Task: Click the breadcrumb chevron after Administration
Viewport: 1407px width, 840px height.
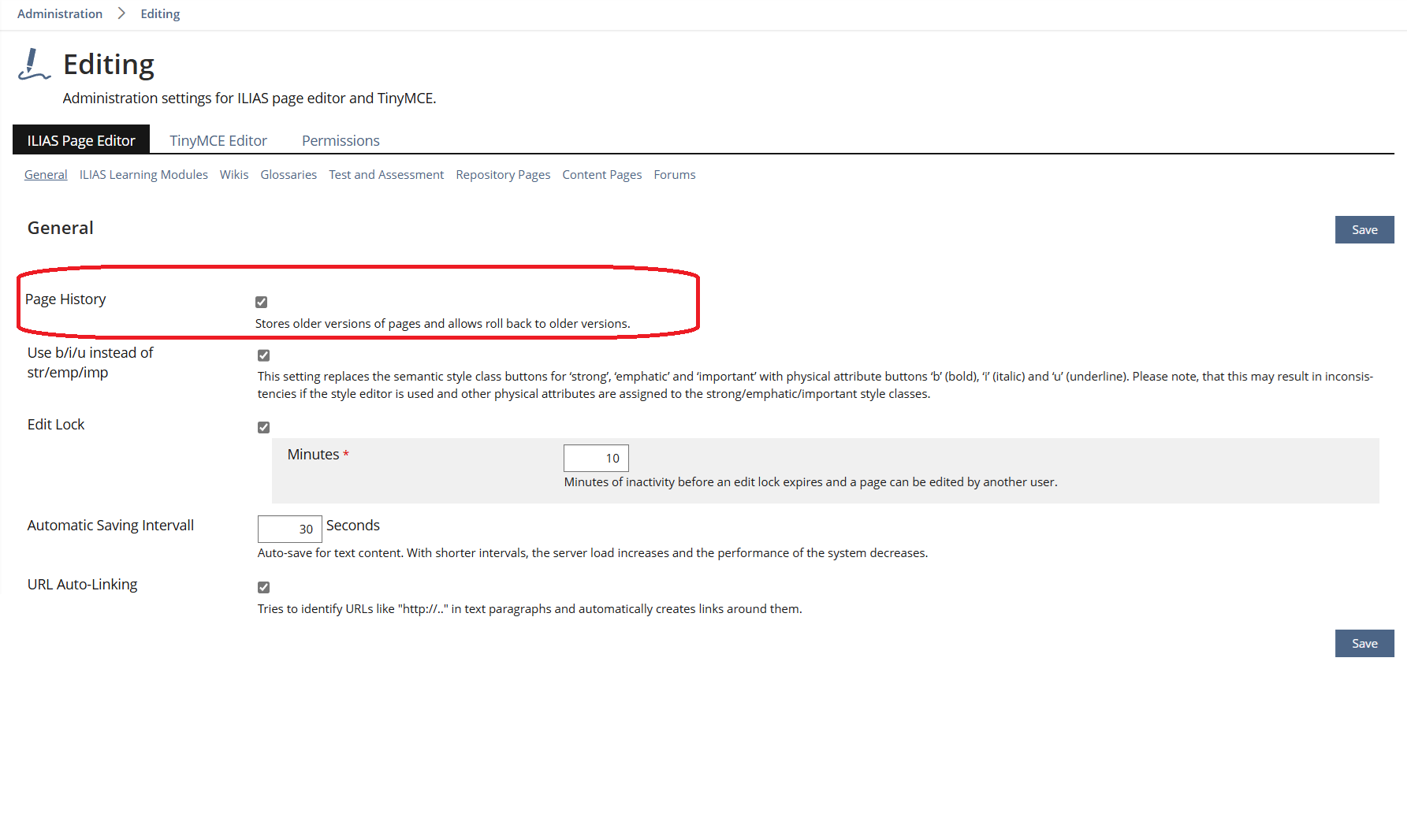Action: click(121, 13)
